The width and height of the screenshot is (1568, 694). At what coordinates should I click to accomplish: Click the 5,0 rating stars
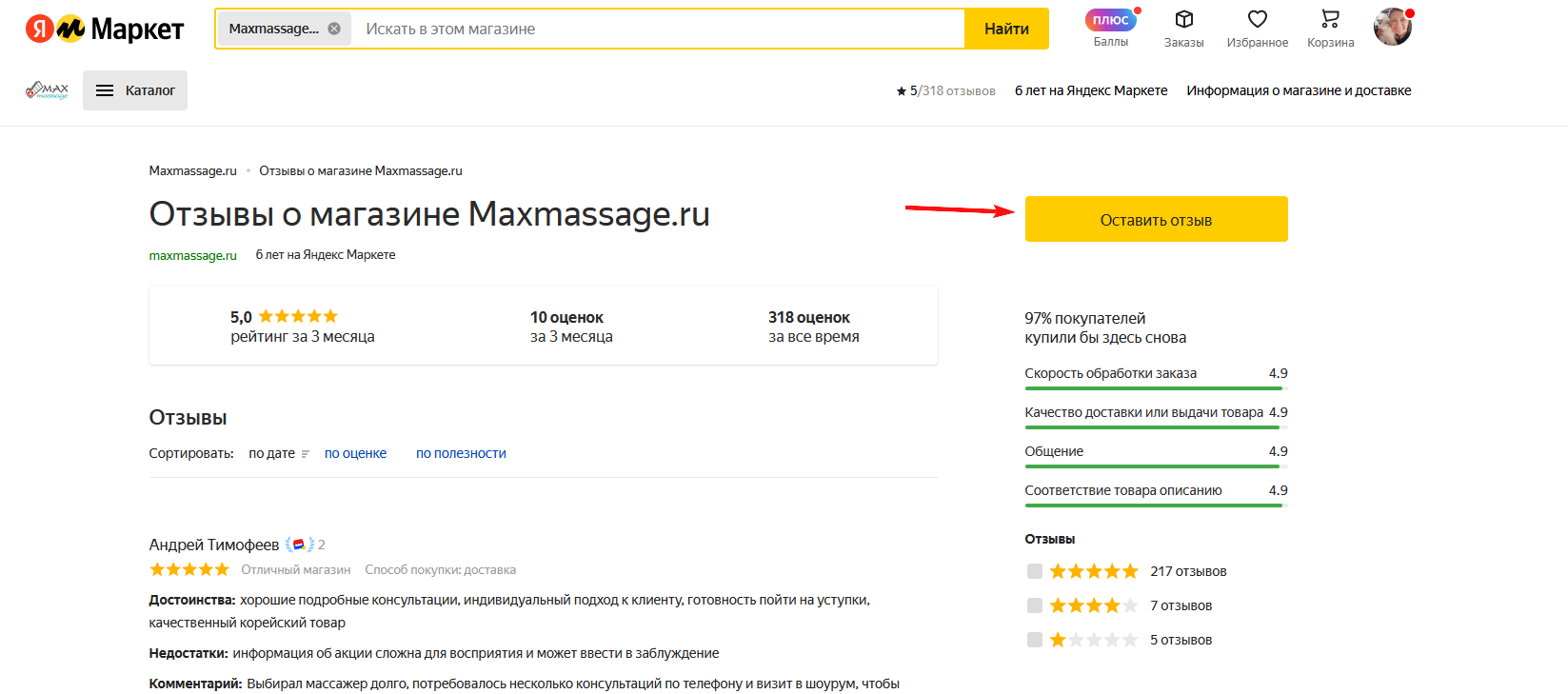(298, 316)
